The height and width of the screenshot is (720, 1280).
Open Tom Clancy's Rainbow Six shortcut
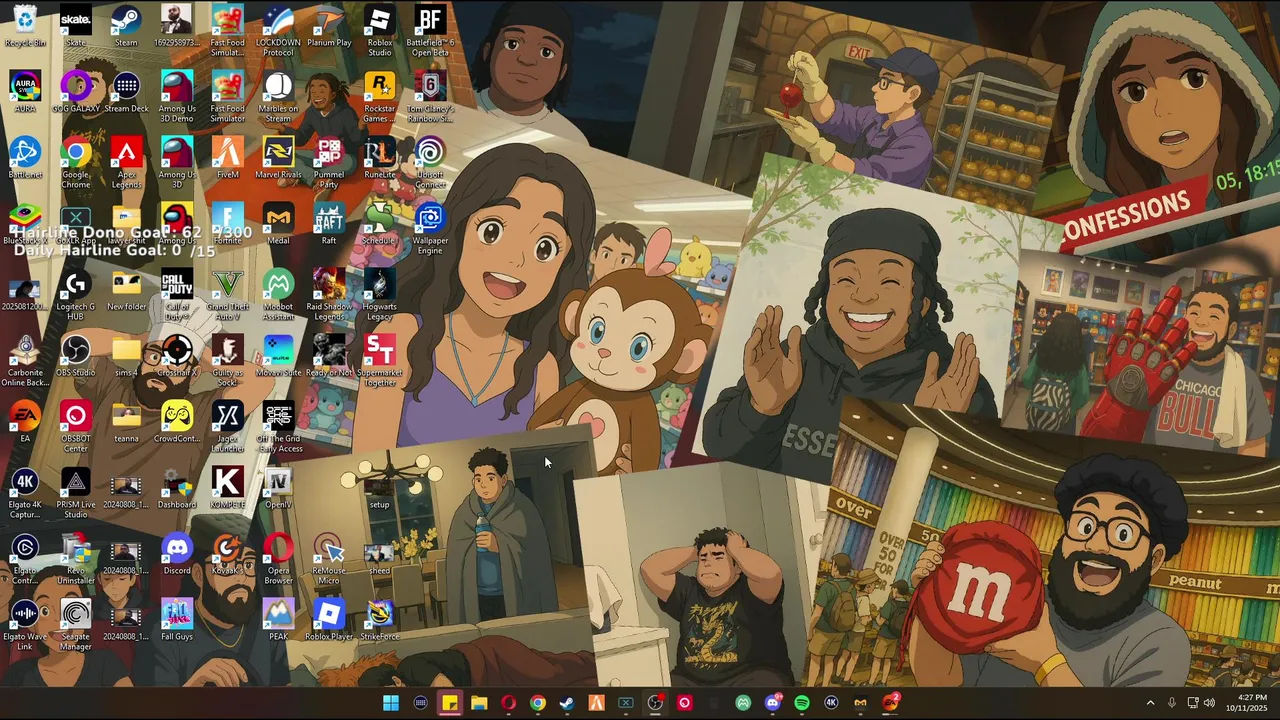point(430,97)
